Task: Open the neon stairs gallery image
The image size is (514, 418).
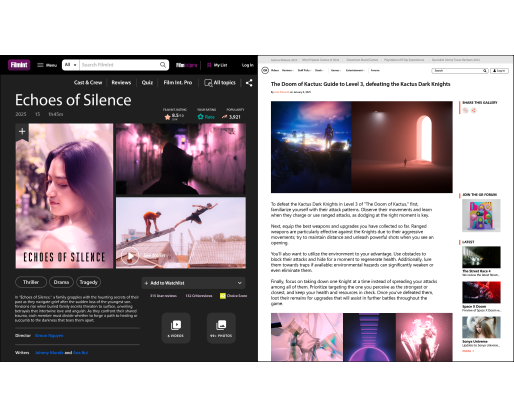Action: pyautogui.click(x=369, y=337)
